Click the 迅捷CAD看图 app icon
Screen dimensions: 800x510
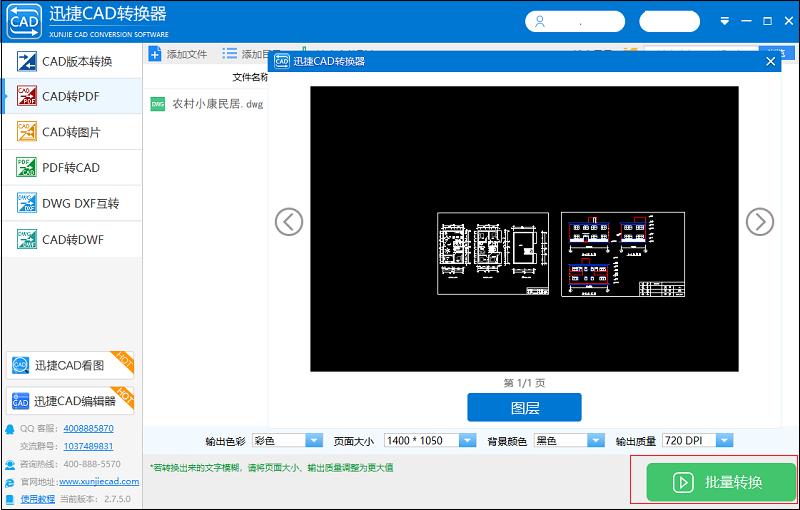(x=20, y=365)
